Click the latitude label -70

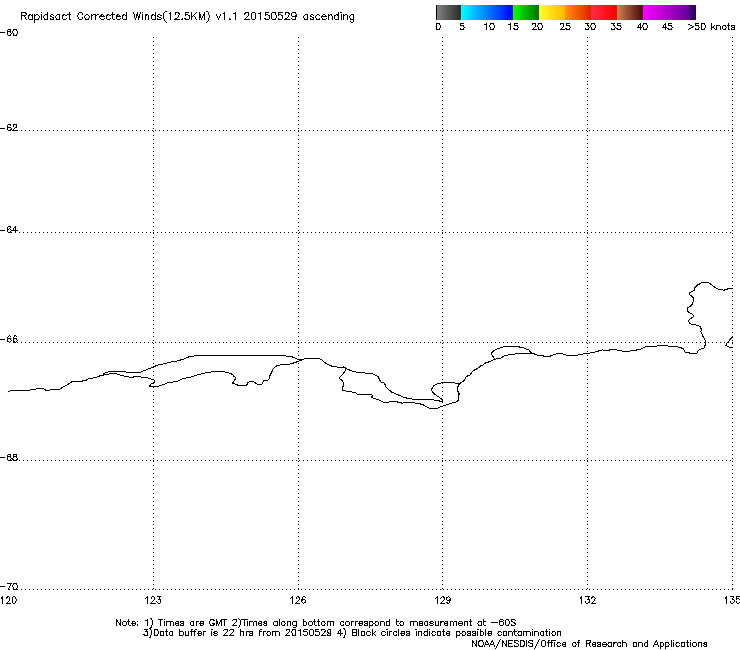(9, 587)
